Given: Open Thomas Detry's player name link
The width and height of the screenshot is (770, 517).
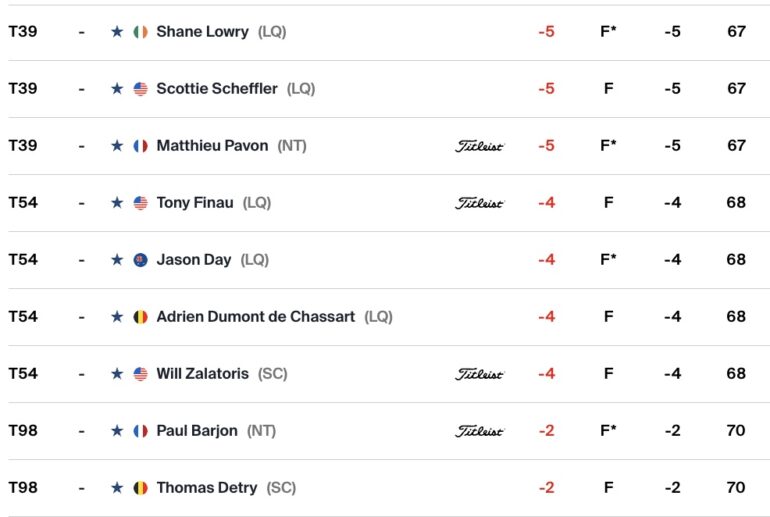Looking at the screenshot, I should 207,488.
